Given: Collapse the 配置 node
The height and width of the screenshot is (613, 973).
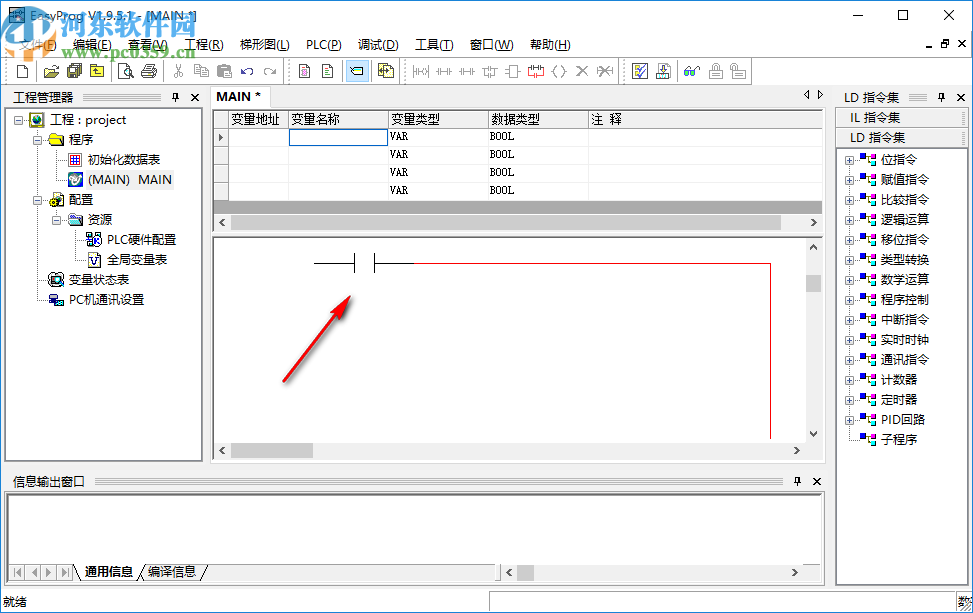Looking at the screenshot, I should click(37, 200).
